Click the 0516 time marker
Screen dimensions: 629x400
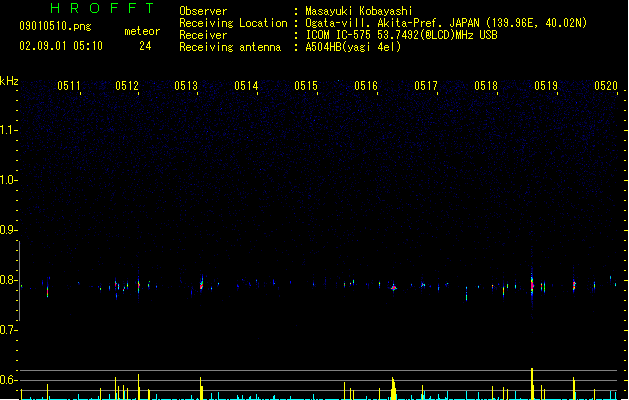[366, 86]
